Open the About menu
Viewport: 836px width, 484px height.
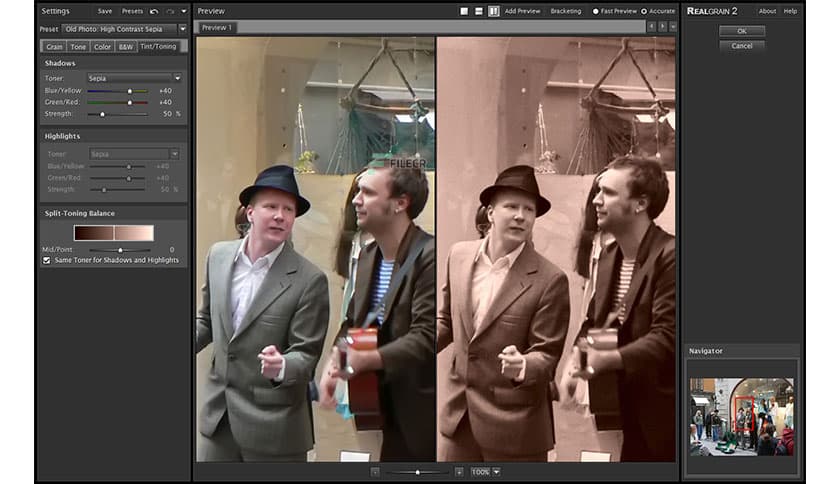pyautogui.click(x=767, y=11)
